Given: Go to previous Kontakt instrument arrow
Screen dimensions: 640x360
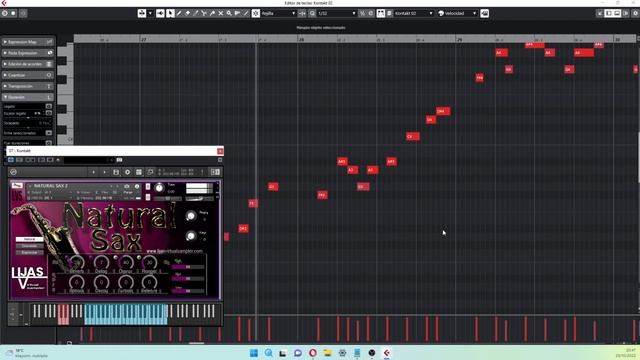Looking at the screenshot, I should [93, 172].
